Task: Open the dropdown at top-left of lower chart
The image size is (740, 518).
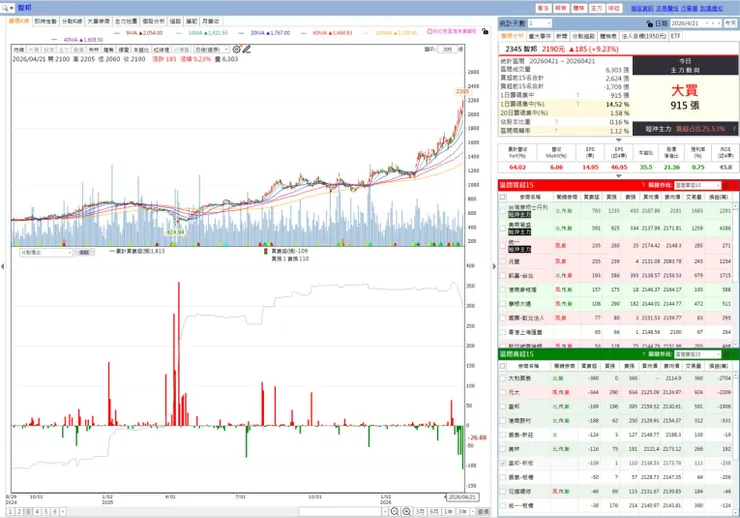Action: (46, 252)
